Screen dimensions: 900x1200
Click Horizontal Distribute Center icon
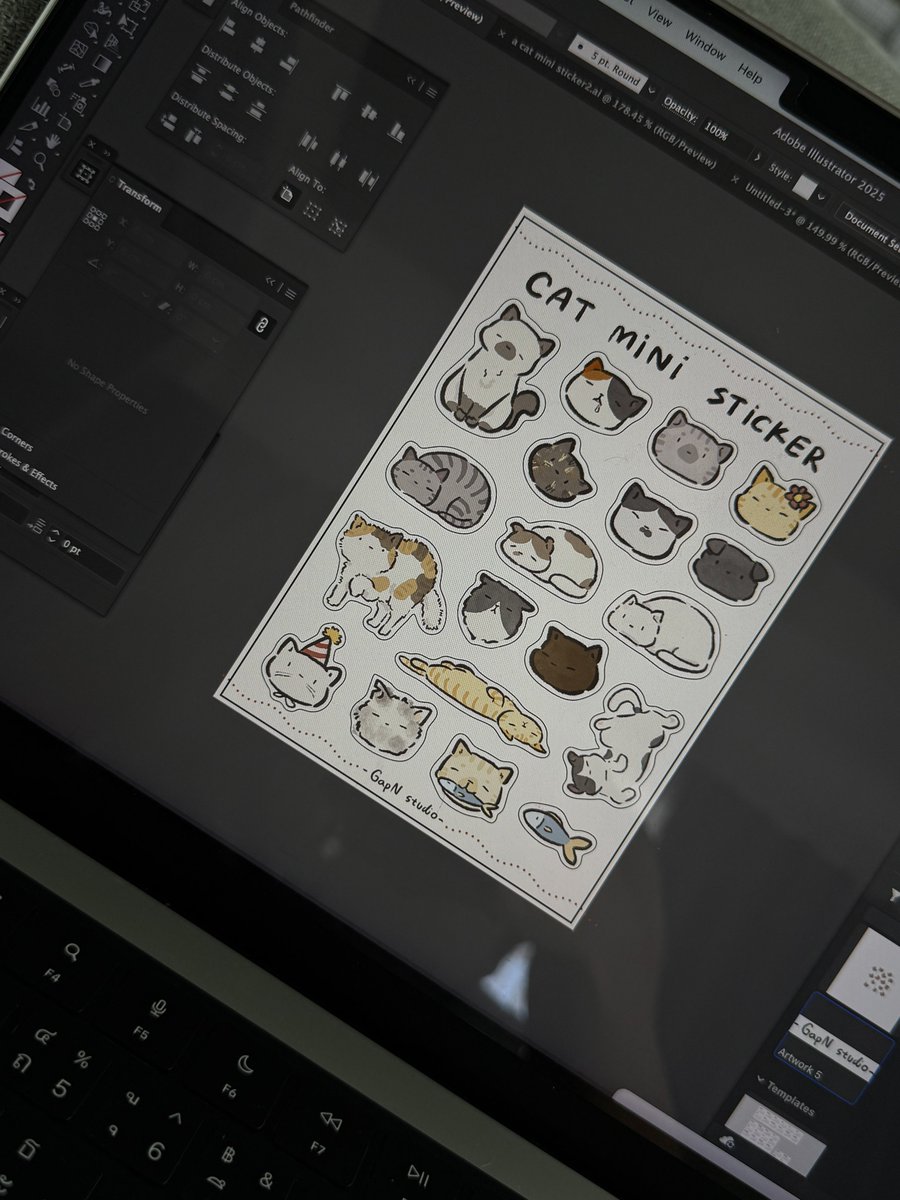click(x=338, y=159)
